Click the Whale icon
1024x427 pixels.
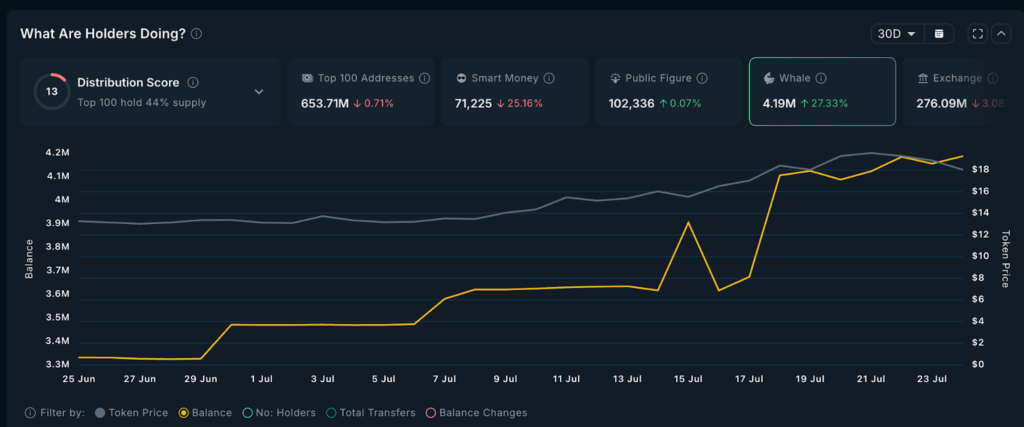click(x=769, y=78)
